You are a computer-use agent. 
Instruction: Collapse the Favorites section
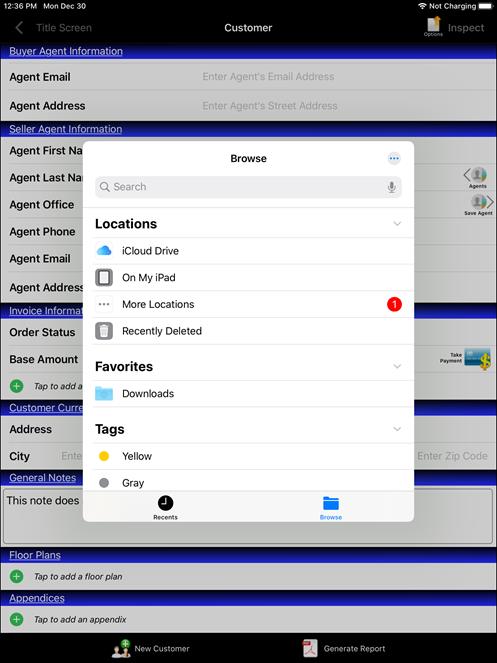tap(397, 366)
